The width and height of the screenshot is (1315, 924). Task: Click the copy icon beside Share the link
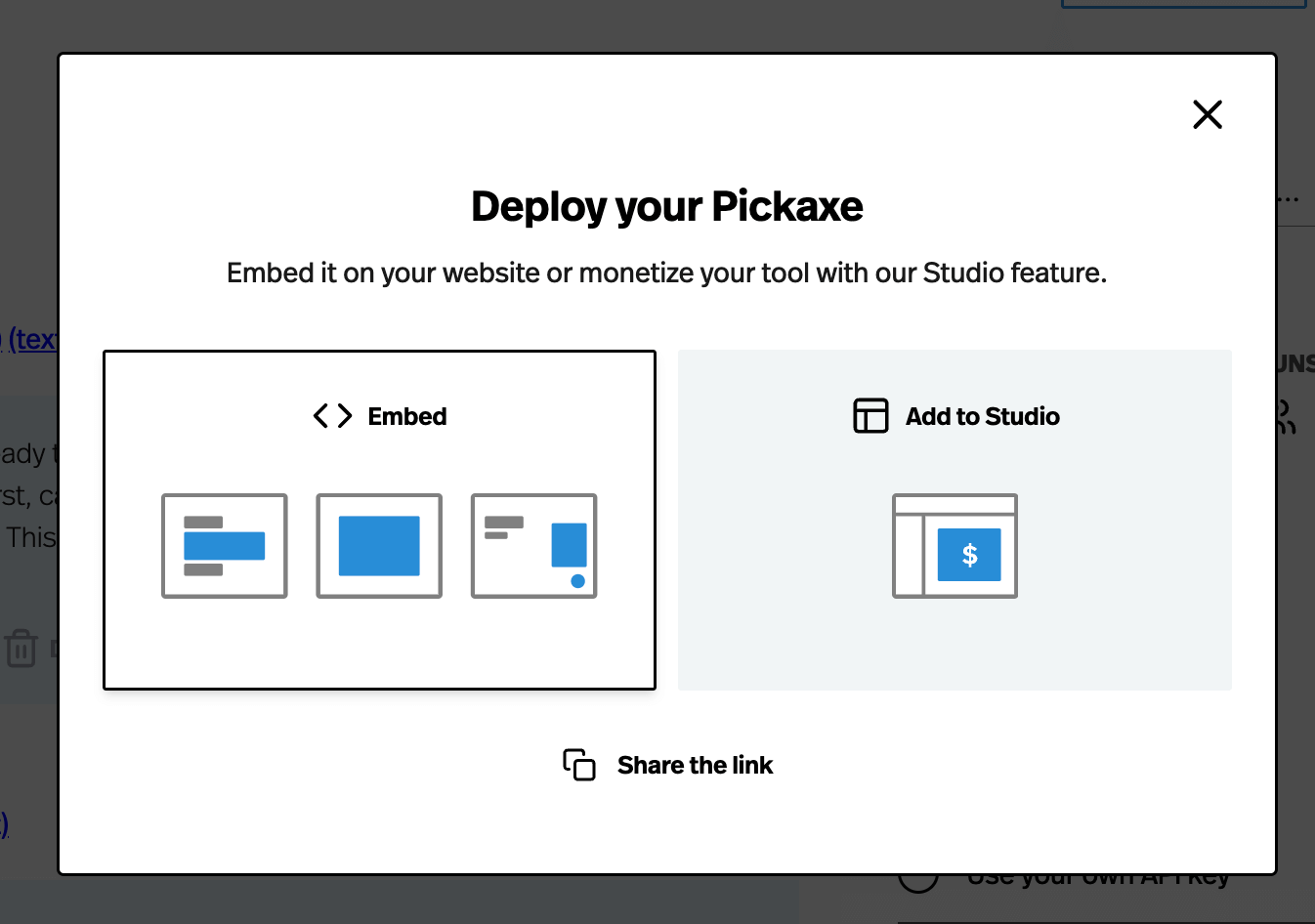pyautogui.click(x=578, y=765)
